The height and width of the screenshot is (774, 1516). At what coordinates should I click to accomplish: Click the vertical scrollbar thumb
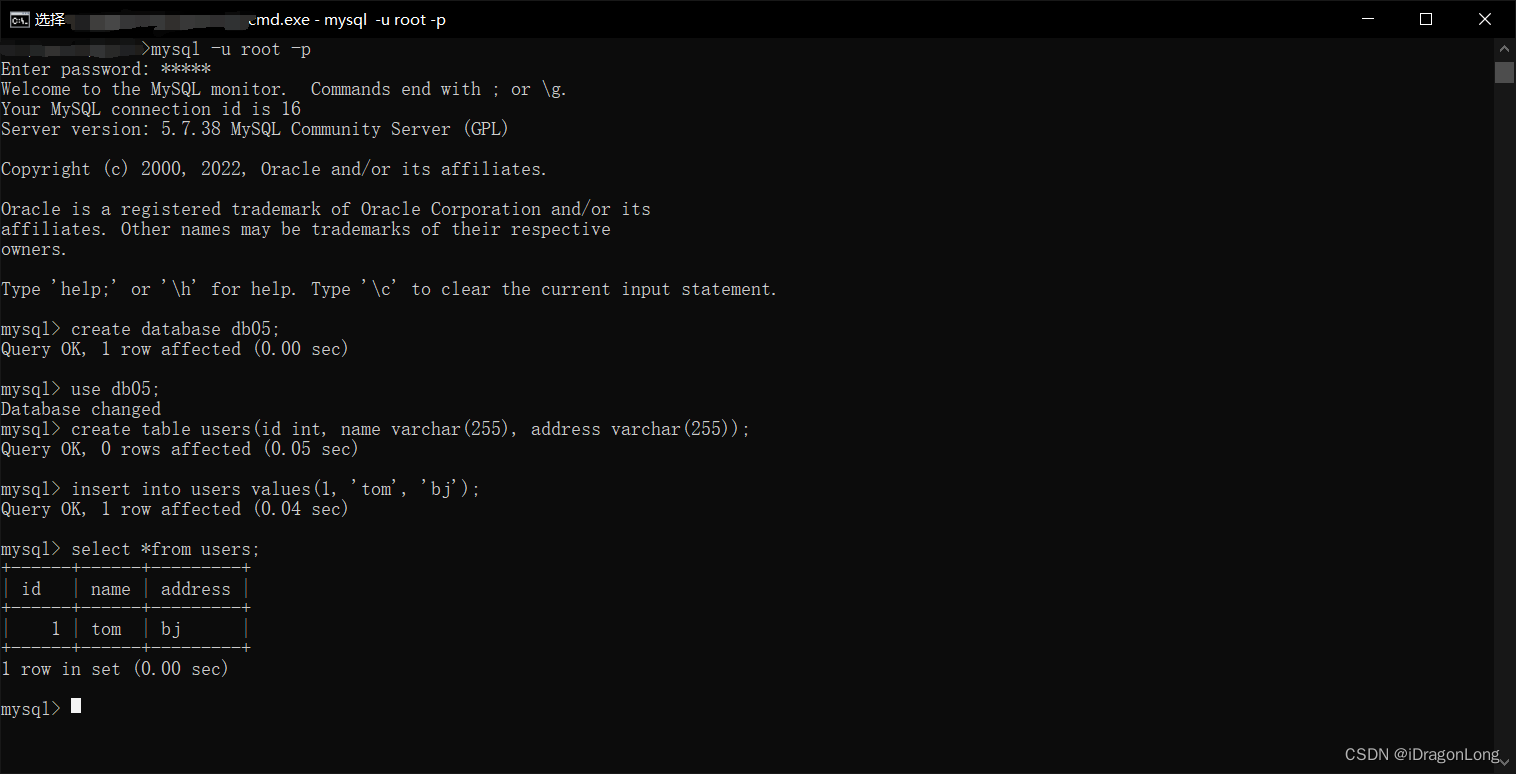[1505, 72]
